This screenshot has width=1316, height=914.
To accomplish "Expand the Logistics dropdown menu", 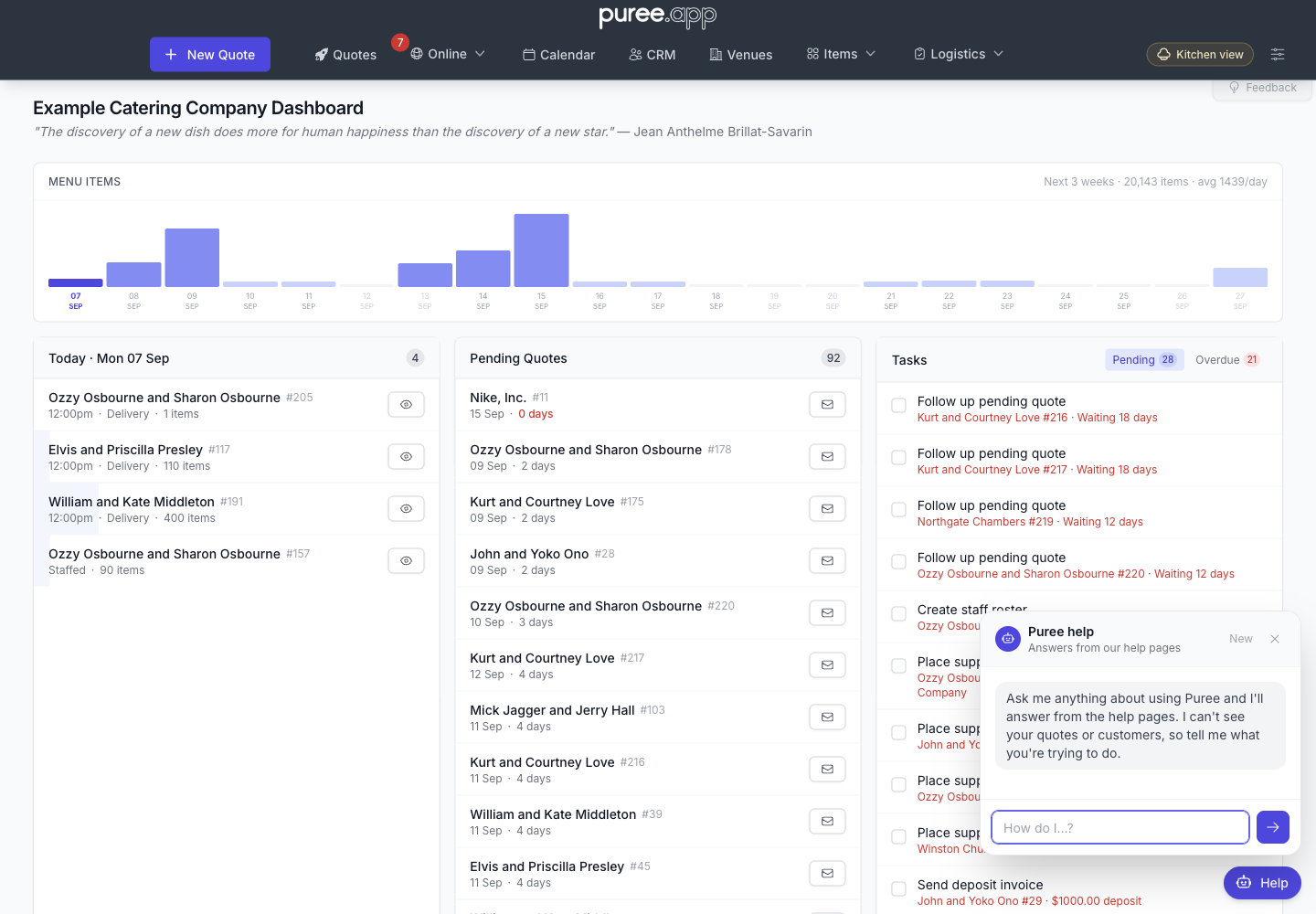I will click(959, 54).
